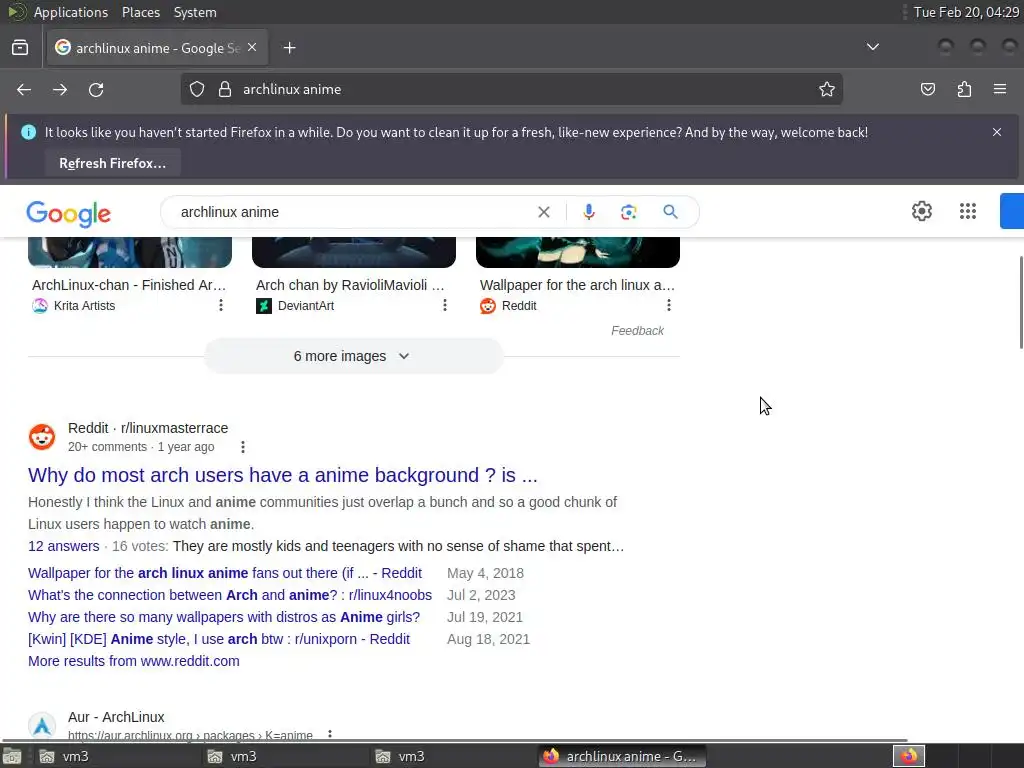View site security padlock info

(x=225, y=89)
